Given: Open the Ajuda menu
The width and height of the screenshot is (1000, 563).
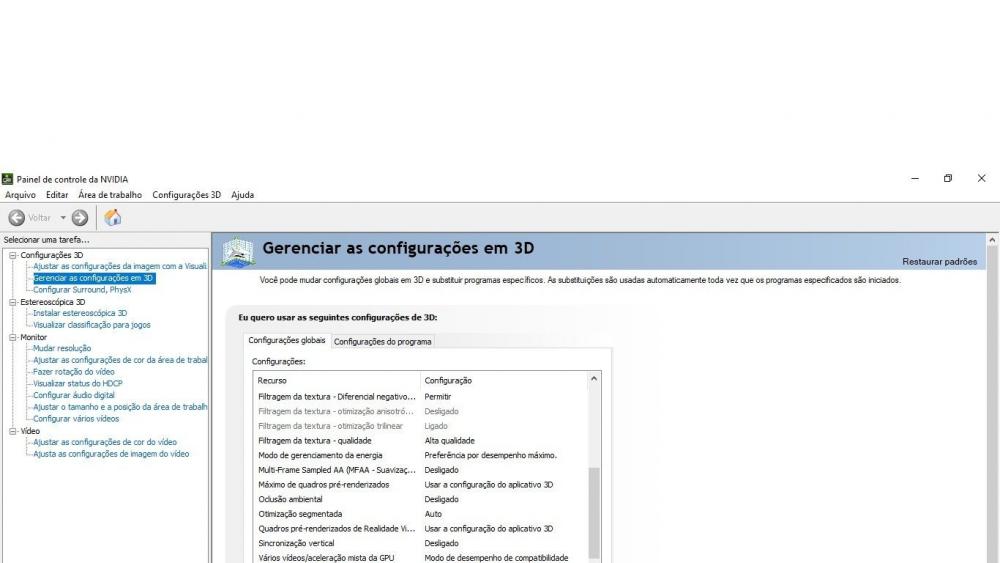Looking at the screenshot, I should [x=242, y=195].
